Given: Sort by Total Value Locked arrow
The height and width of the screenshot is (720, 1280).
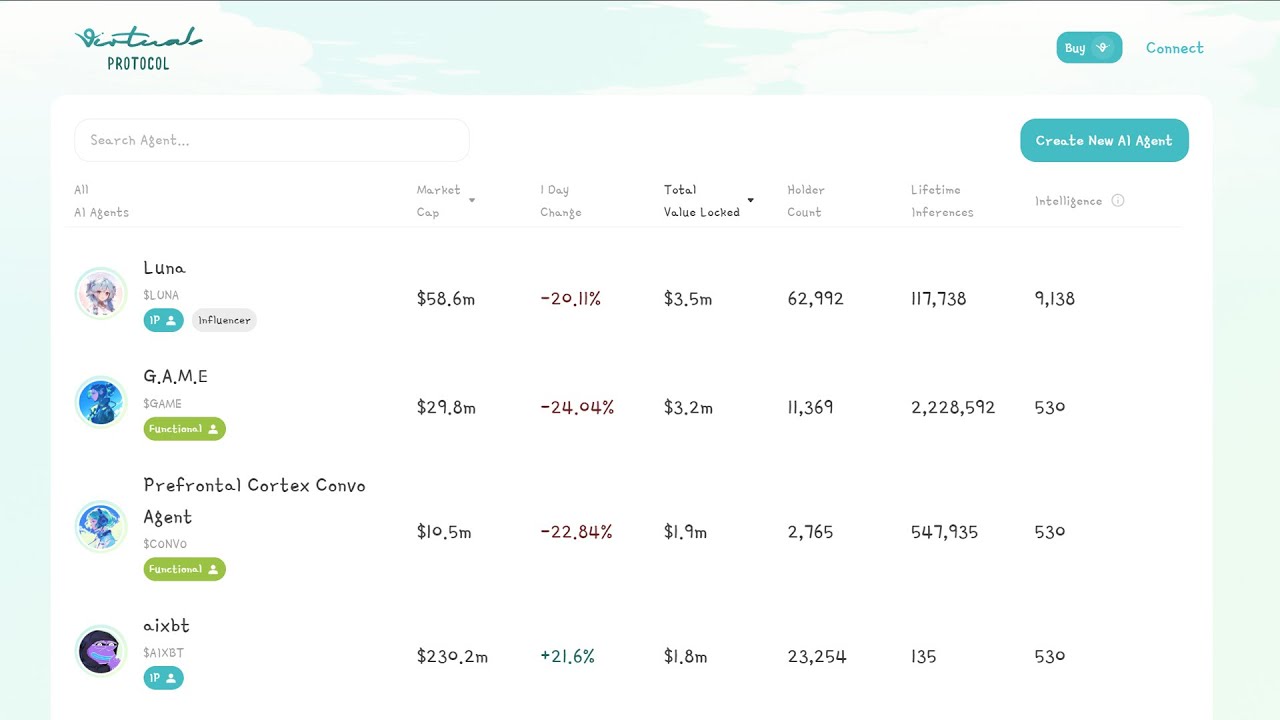Looking at the screenshot, I should click(x=750, y=201).
